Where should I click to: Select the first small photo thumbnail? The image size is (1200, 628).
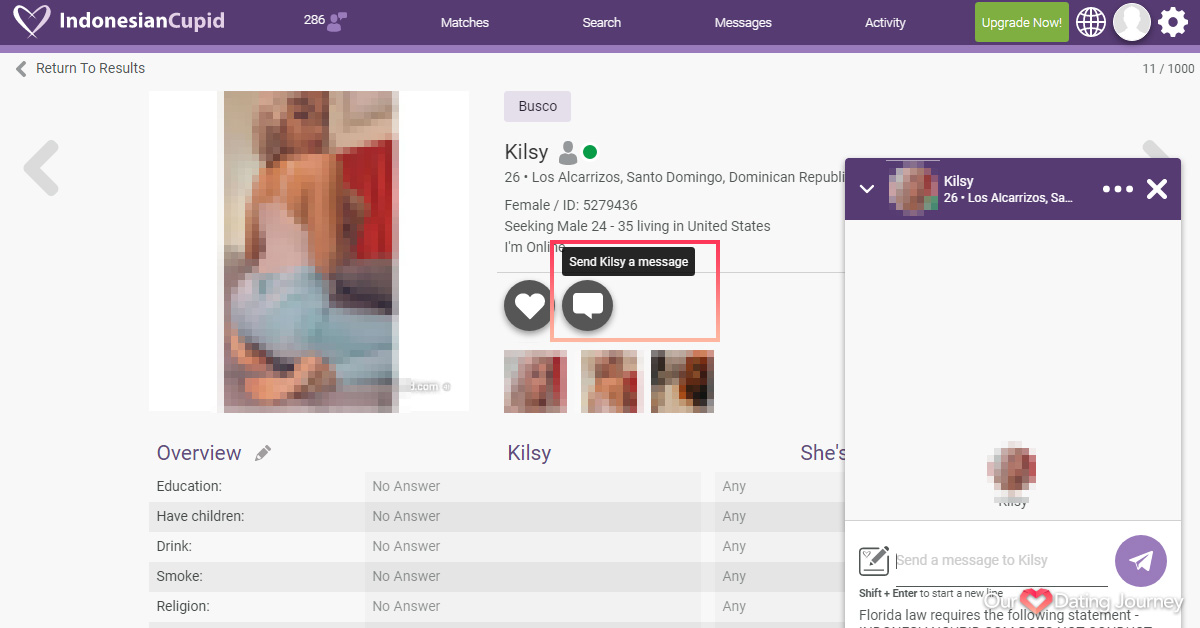click(535, 381)
